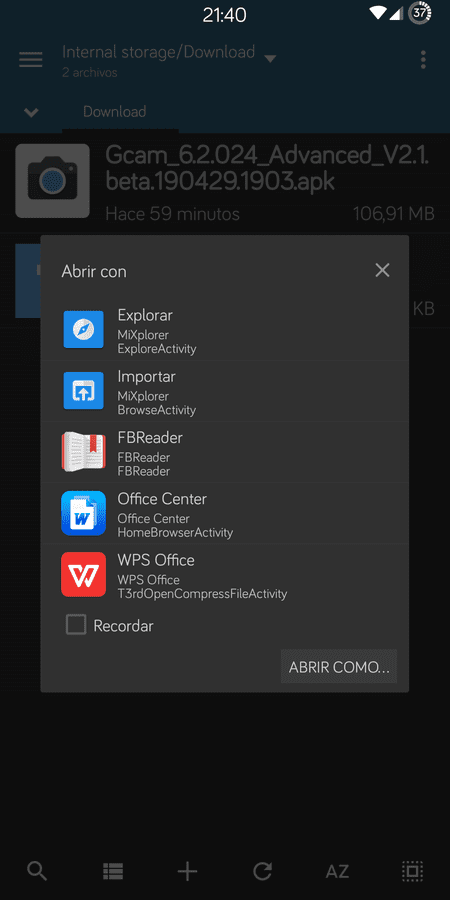Enable the Recordar checkbox

[76, 625]
